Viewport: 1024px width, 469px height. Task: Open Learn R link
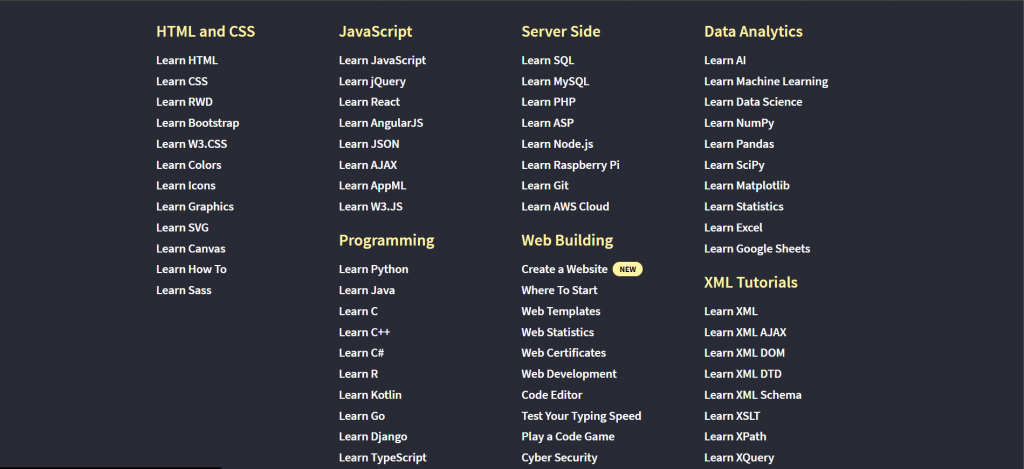click(359, 374)
